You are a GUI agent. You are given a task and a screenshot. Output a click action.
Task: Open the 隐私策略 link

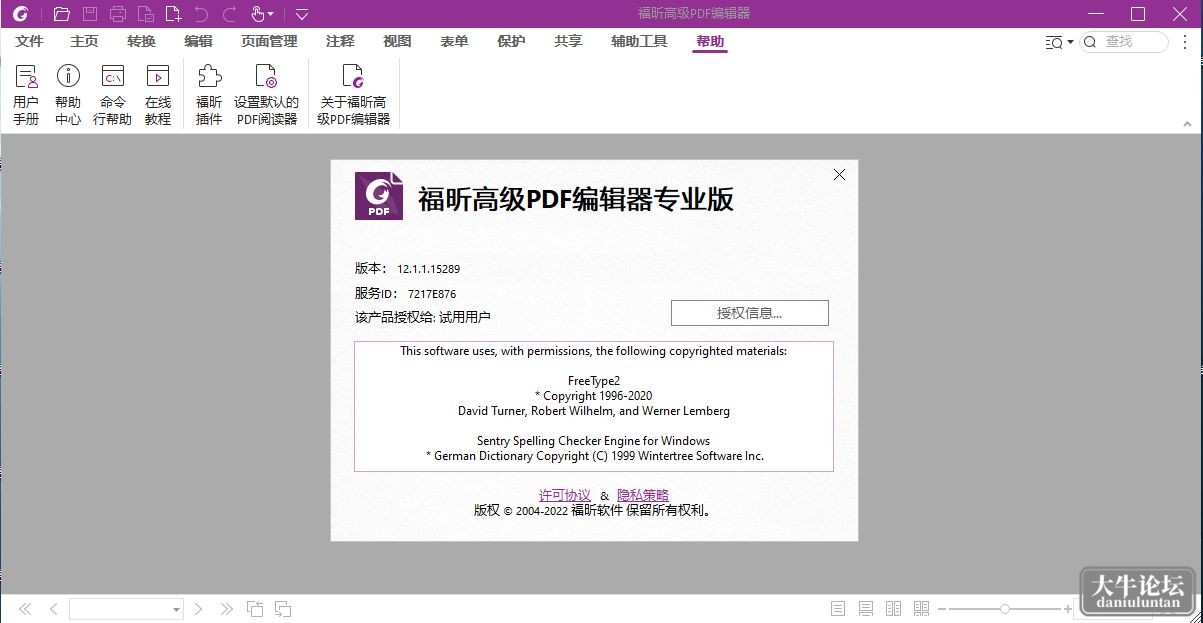pos(643,495)
